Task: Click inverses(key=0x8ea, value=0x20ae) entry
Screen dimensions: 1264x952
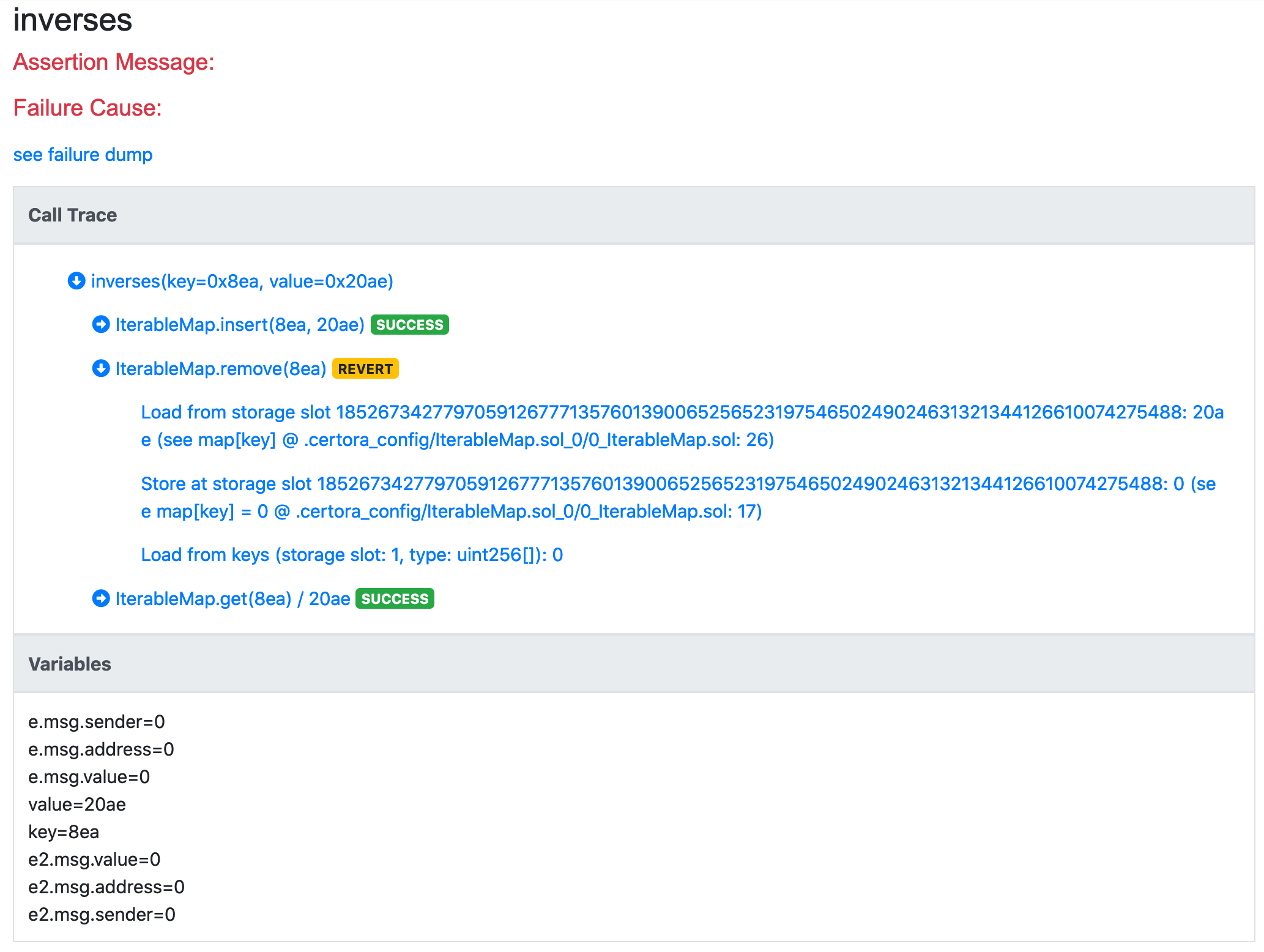Action: pyautogui.click(x=242, y=281)
